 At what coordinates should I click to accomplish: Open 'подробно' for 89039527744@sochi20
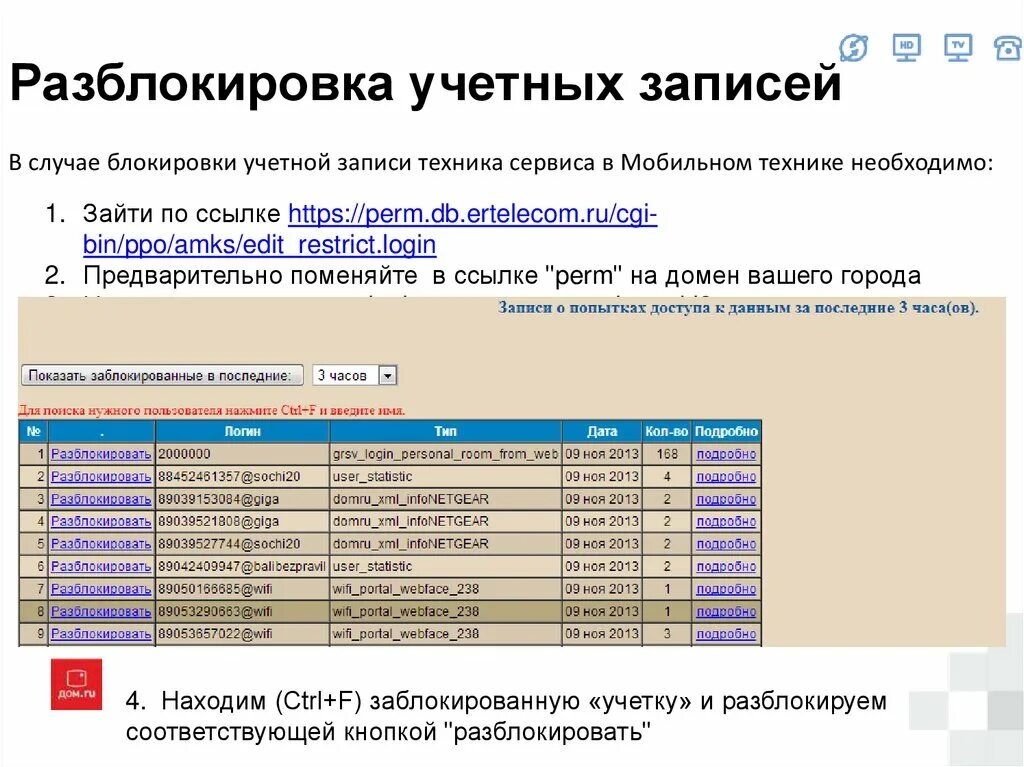(726, 544)
